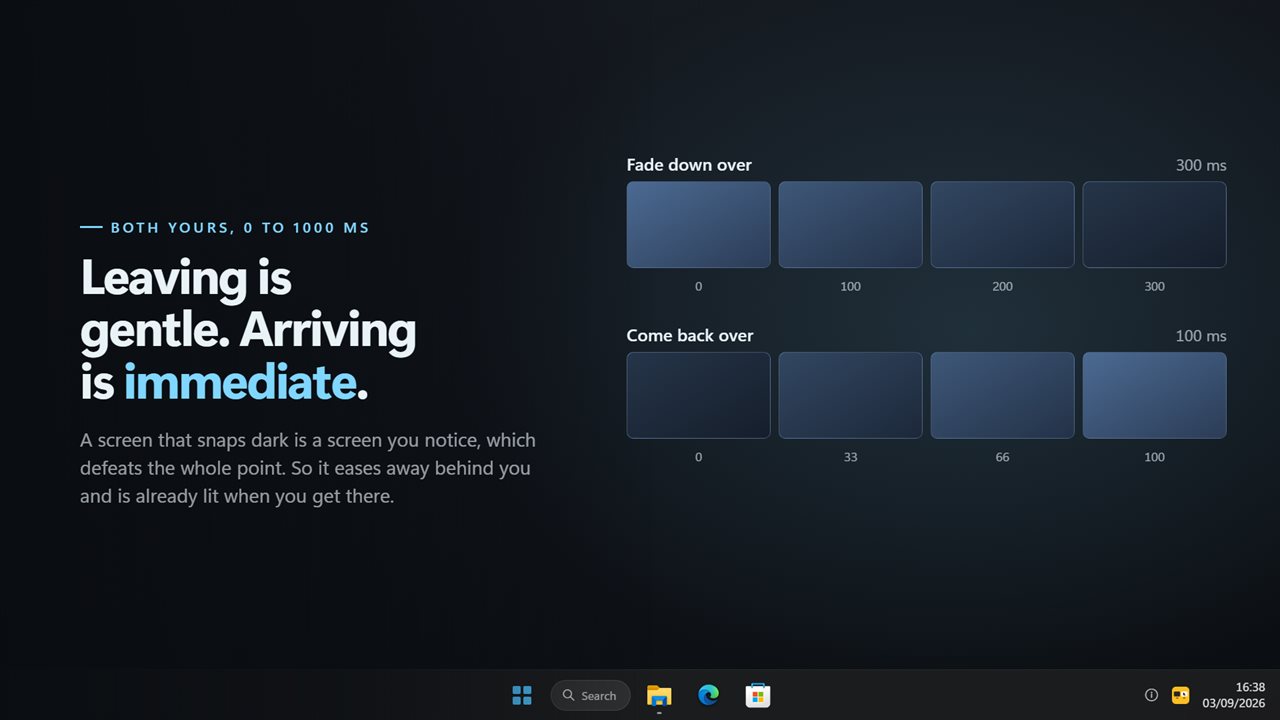Select the Come back frame labeled 100
Image resolution: width=1280 pixels, height=720 pixels.
coord(1155,395)
